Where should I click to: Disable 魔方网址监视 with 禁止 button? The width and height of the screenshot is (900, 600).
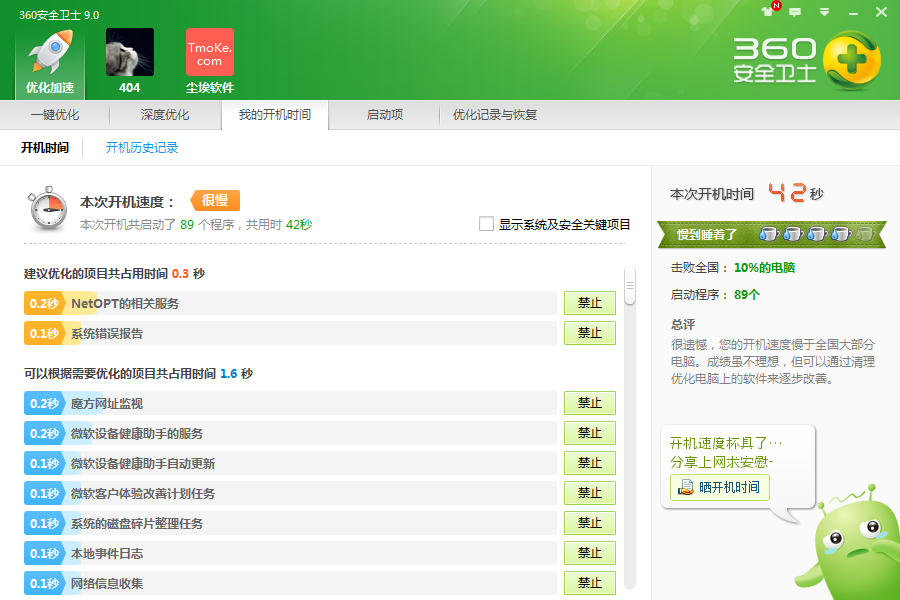pos(589,403)
